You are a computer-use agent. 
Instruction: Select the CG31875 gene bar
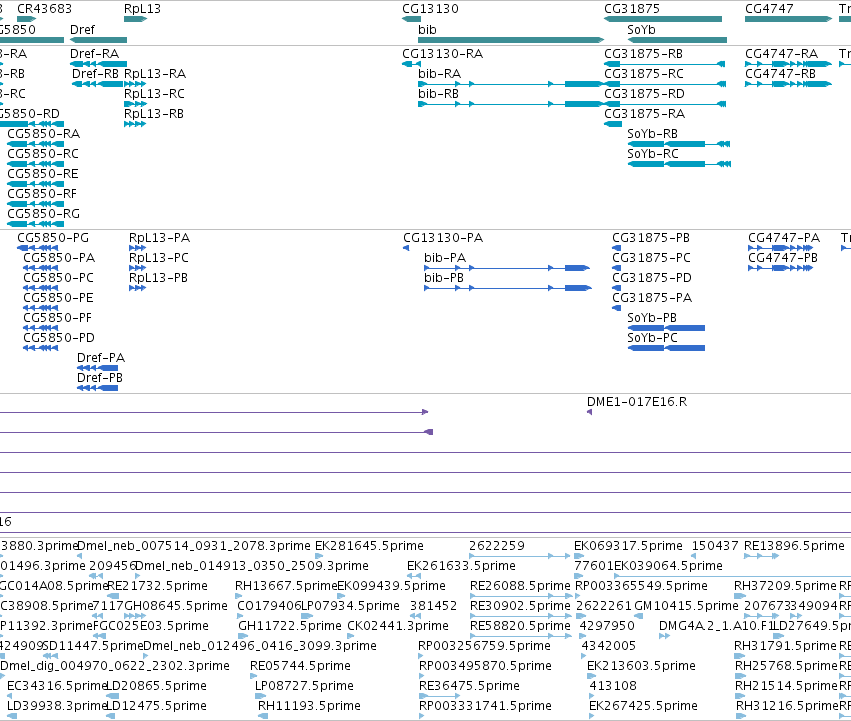coord(663,19)
